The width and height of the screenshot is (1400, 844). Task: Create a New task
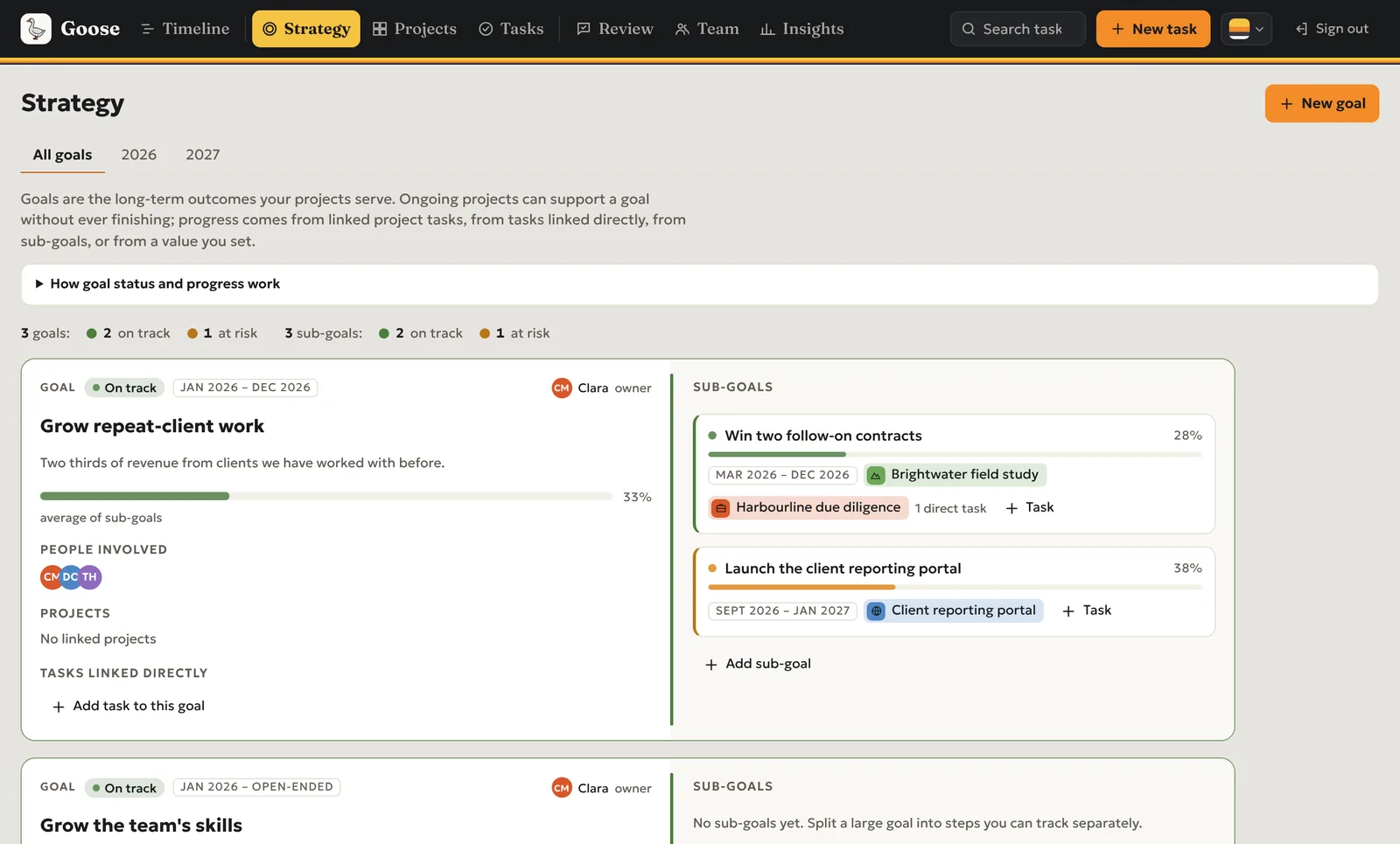click(1153, 29)
